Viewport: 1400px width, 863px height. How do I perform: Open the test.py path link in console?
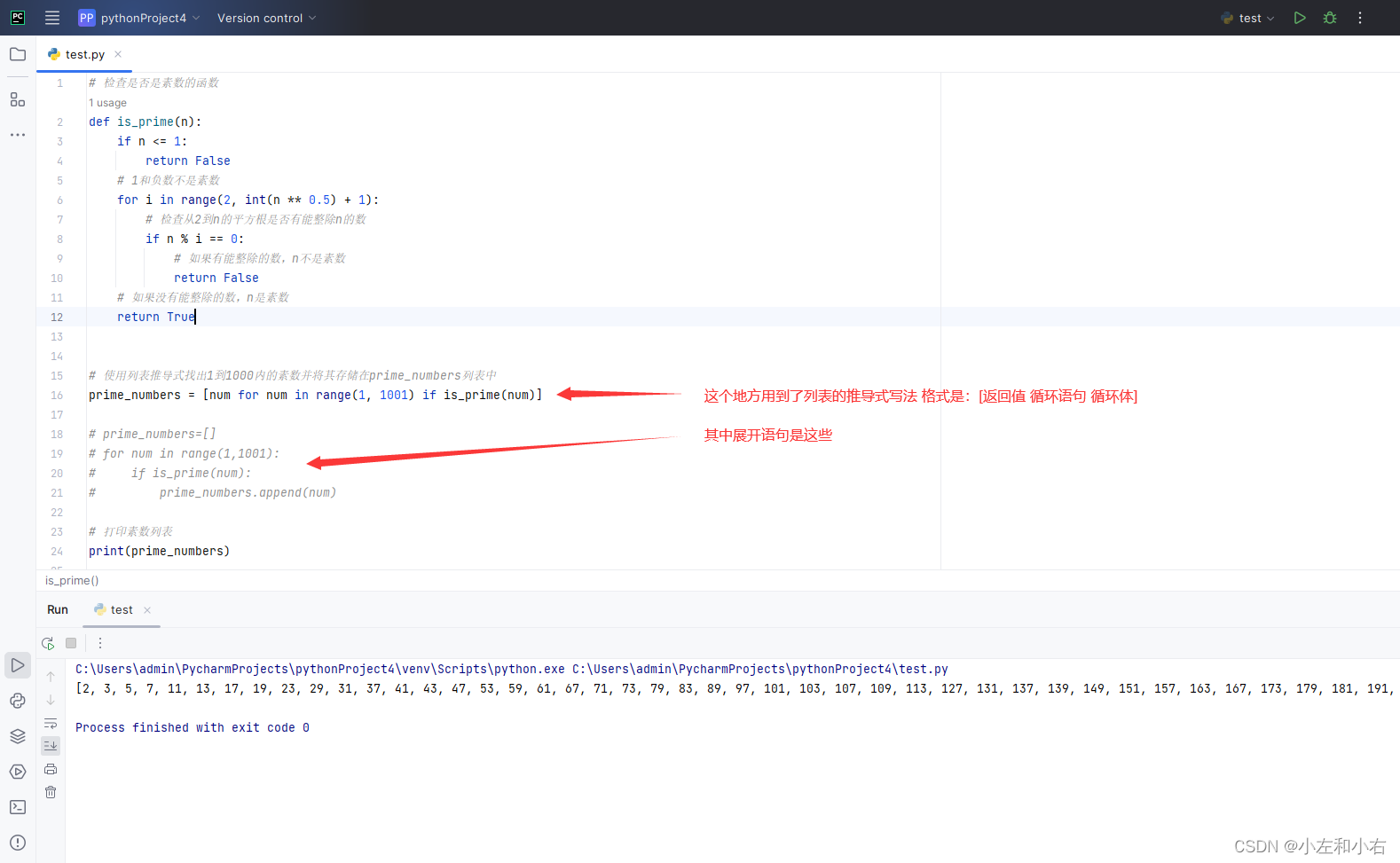pyautogui.click(x=760, y=670)
